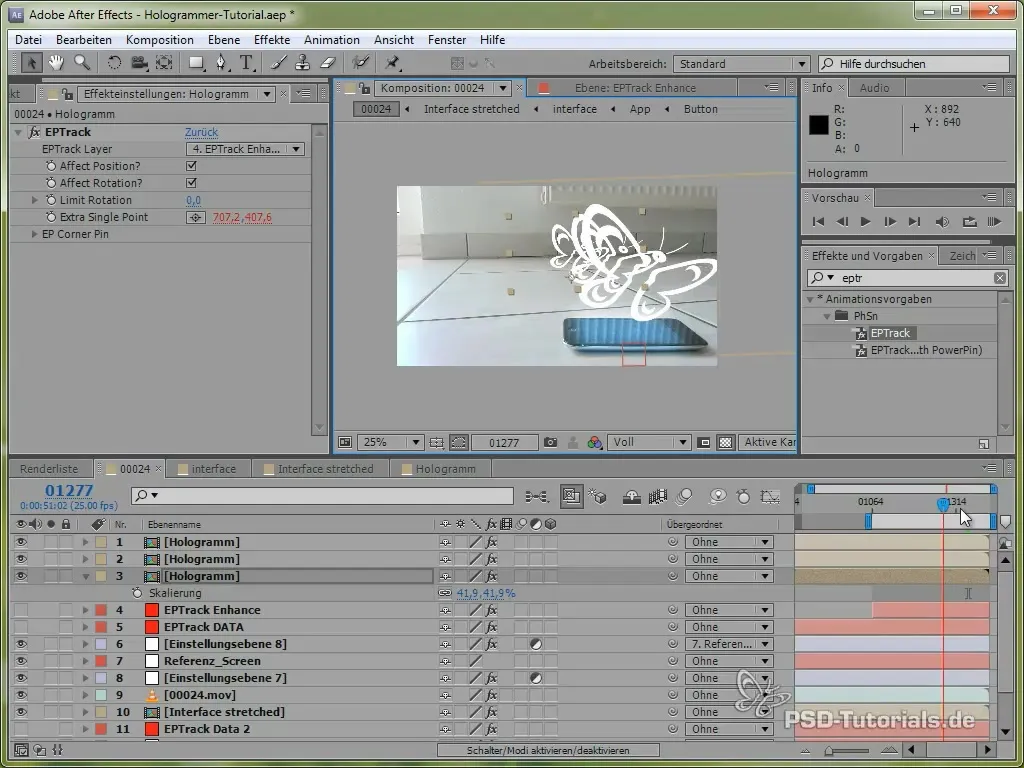The height and width of the screenshot is (768, 1024).
Task: Click layer 1 tan label color swatch
Action: 101,542
